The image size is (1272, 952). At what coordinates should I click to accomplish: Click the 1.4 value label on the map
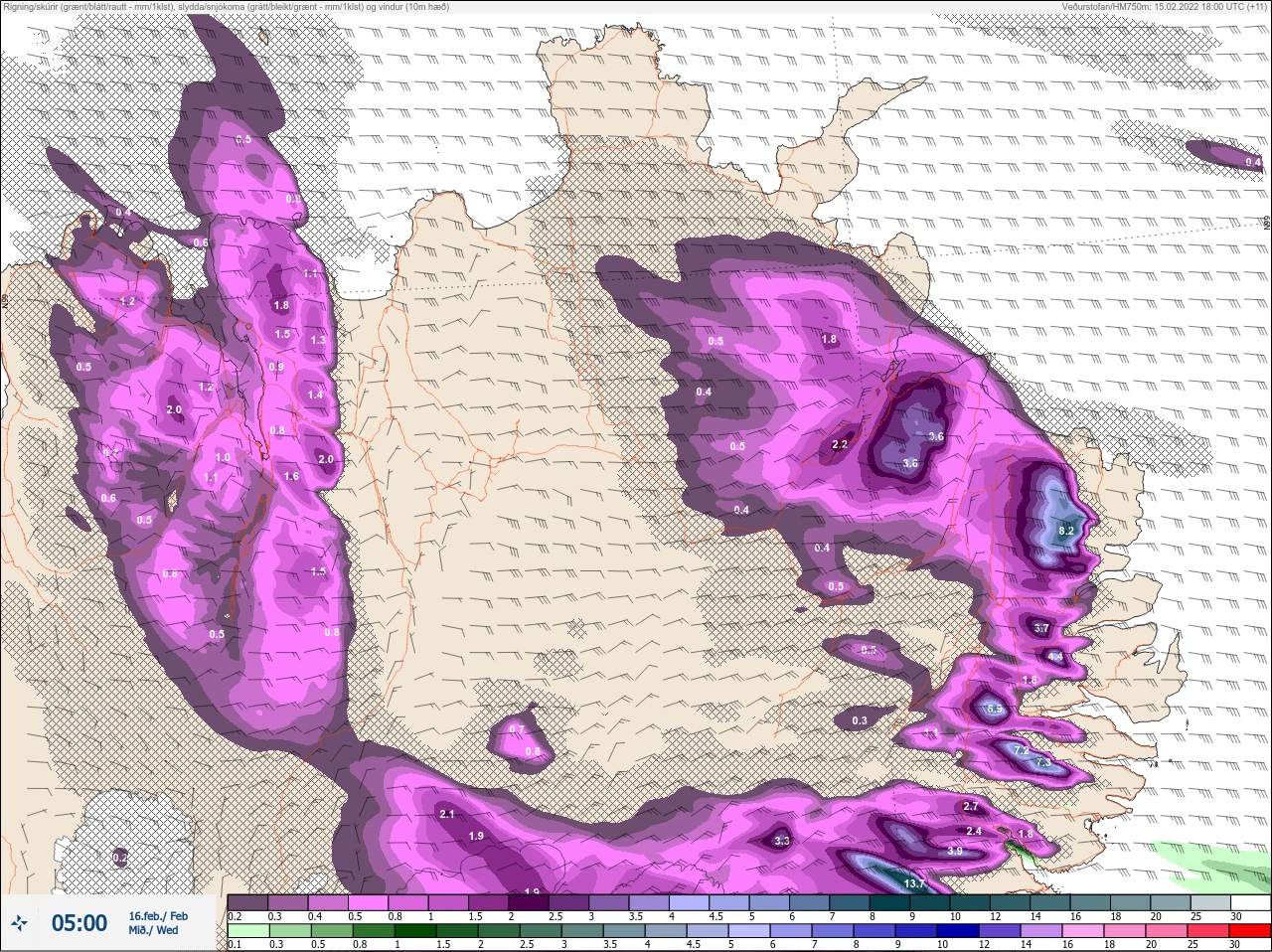click(315, 395)
